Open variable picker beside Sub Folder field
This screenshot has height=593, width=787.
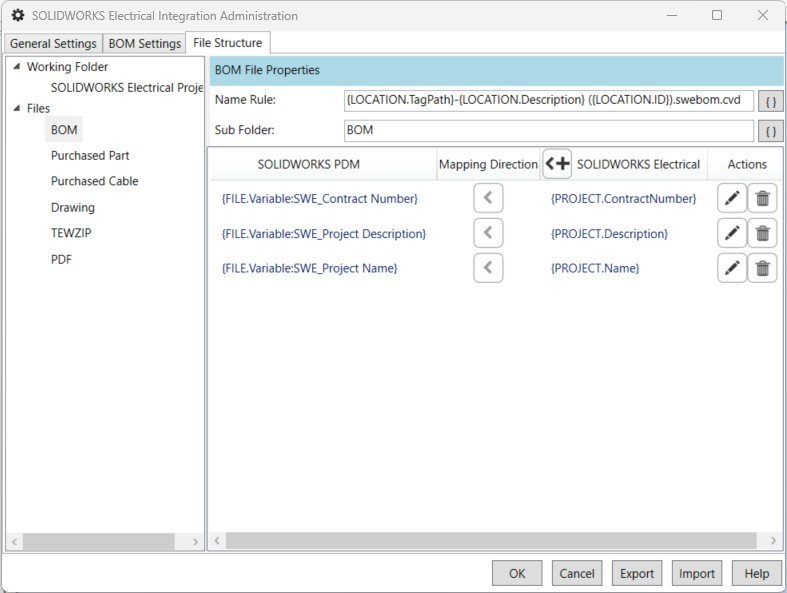770,131
